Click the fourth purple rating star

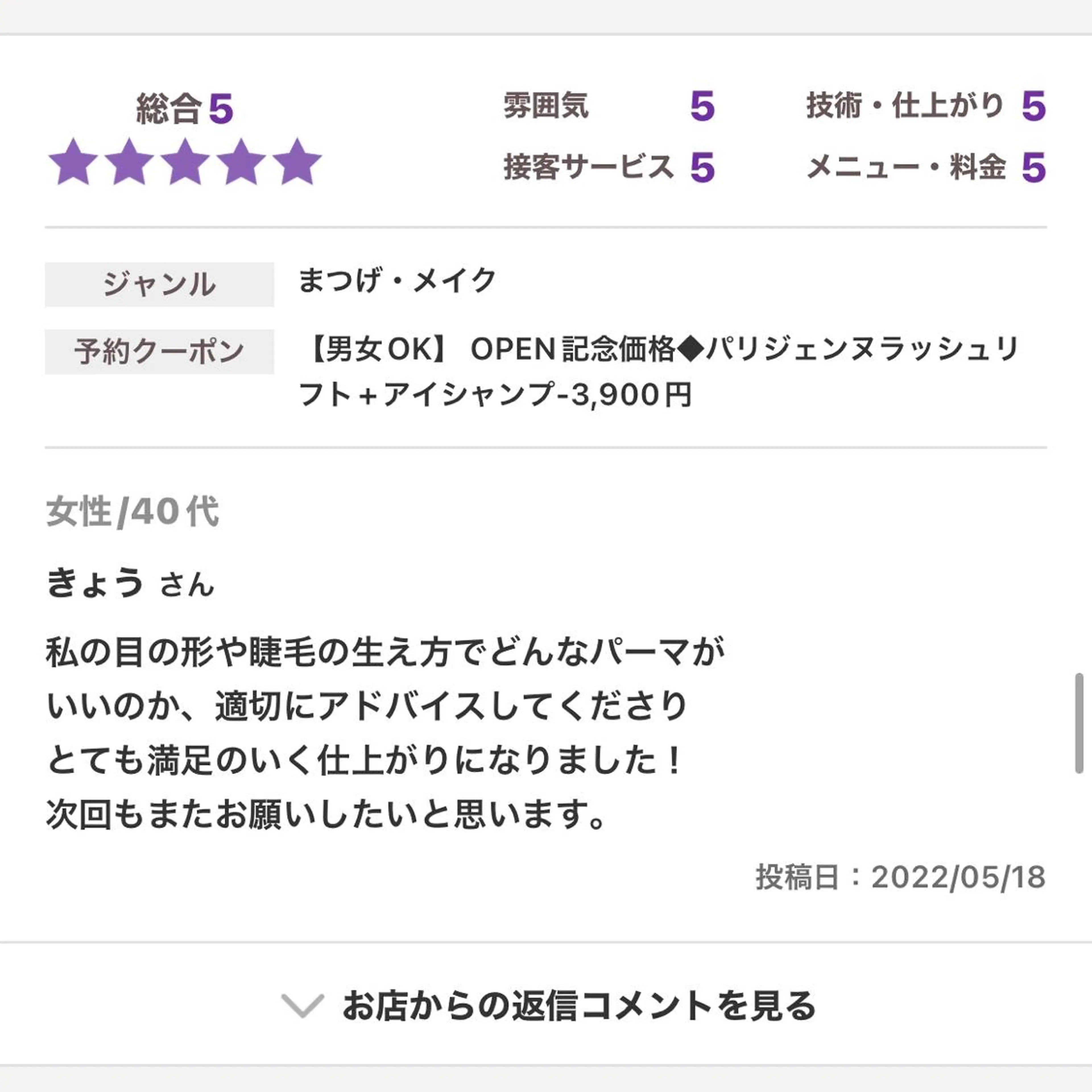(241, 162)
